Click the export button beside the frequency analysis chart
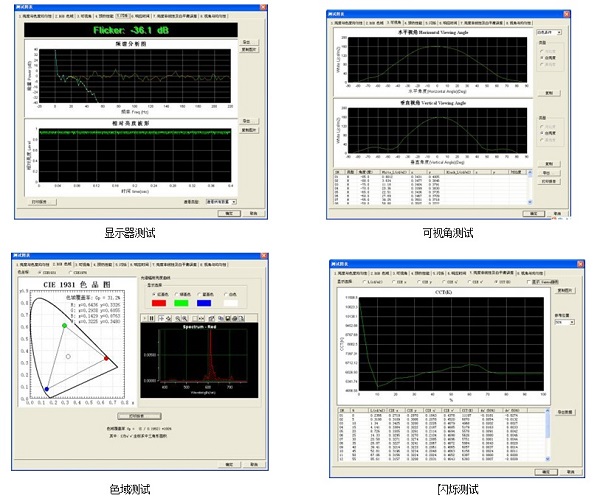Image resolution: width=600 pixels, height=501 pixels. click(x=246, y=41)
